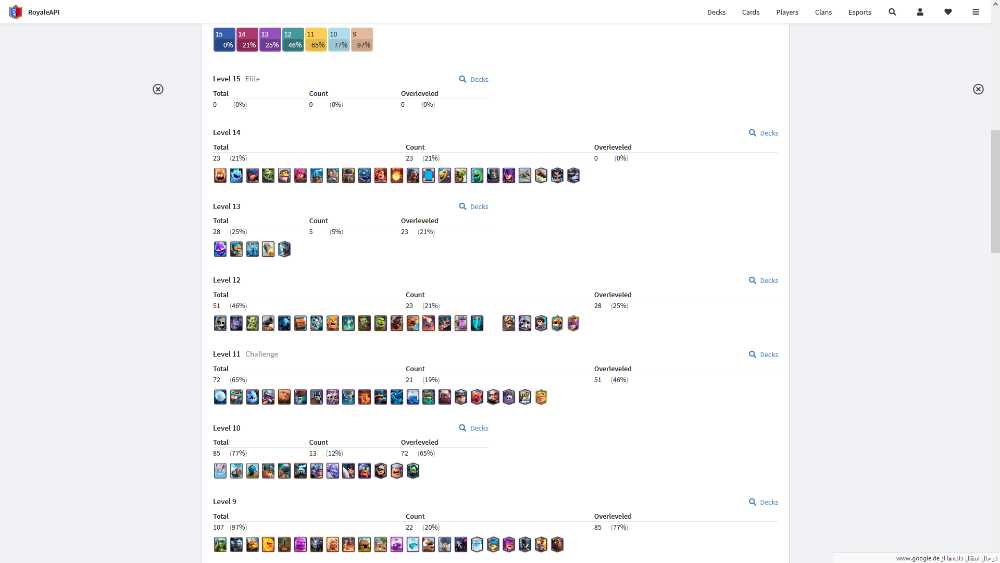
Task: Click the light blue level 10 badge
Action: point(339,40)
